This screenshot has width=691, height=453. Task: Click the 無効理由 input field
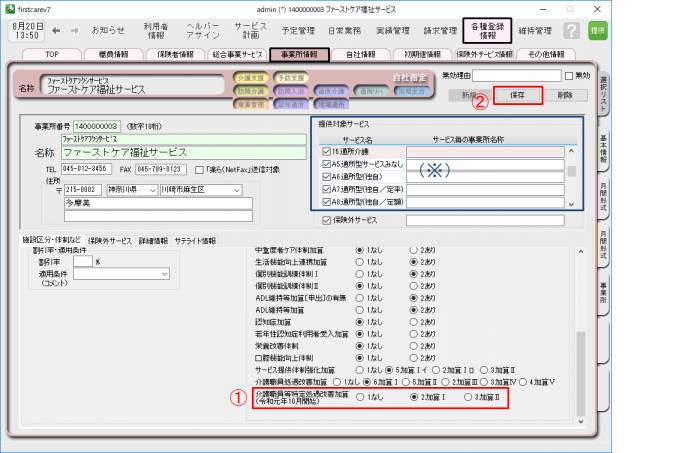coord(516,75)
